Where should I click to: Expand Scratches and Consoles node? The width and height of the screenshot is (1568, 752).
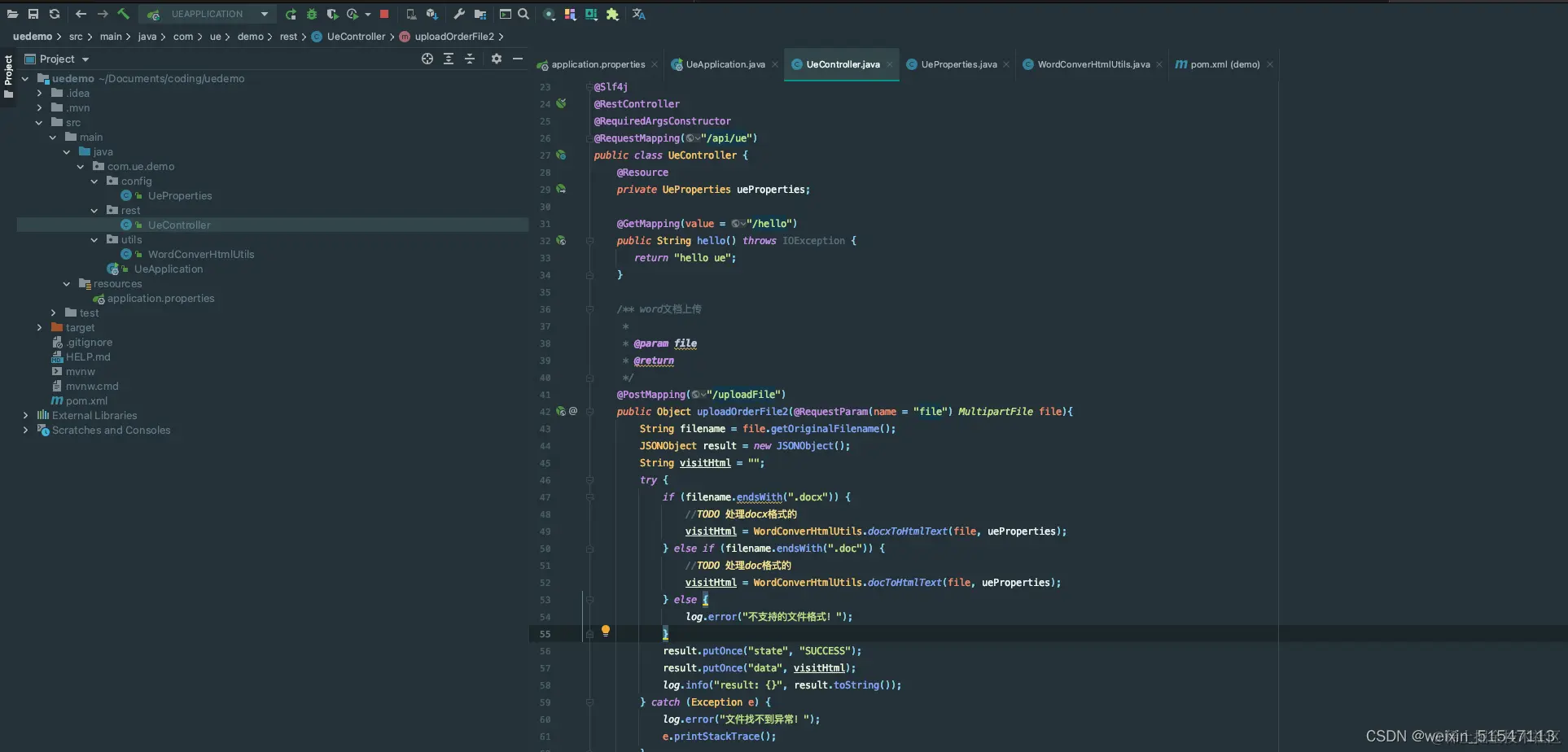25,431
